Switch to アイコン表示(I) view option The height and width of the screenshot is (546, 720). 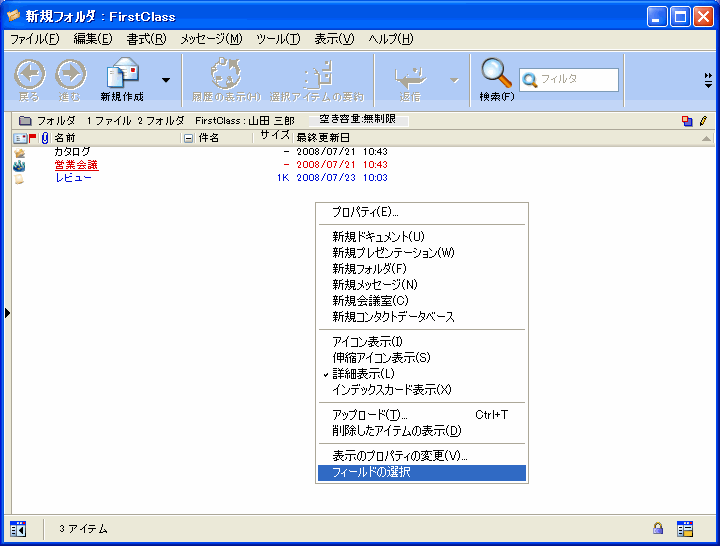tap(367, 341)
